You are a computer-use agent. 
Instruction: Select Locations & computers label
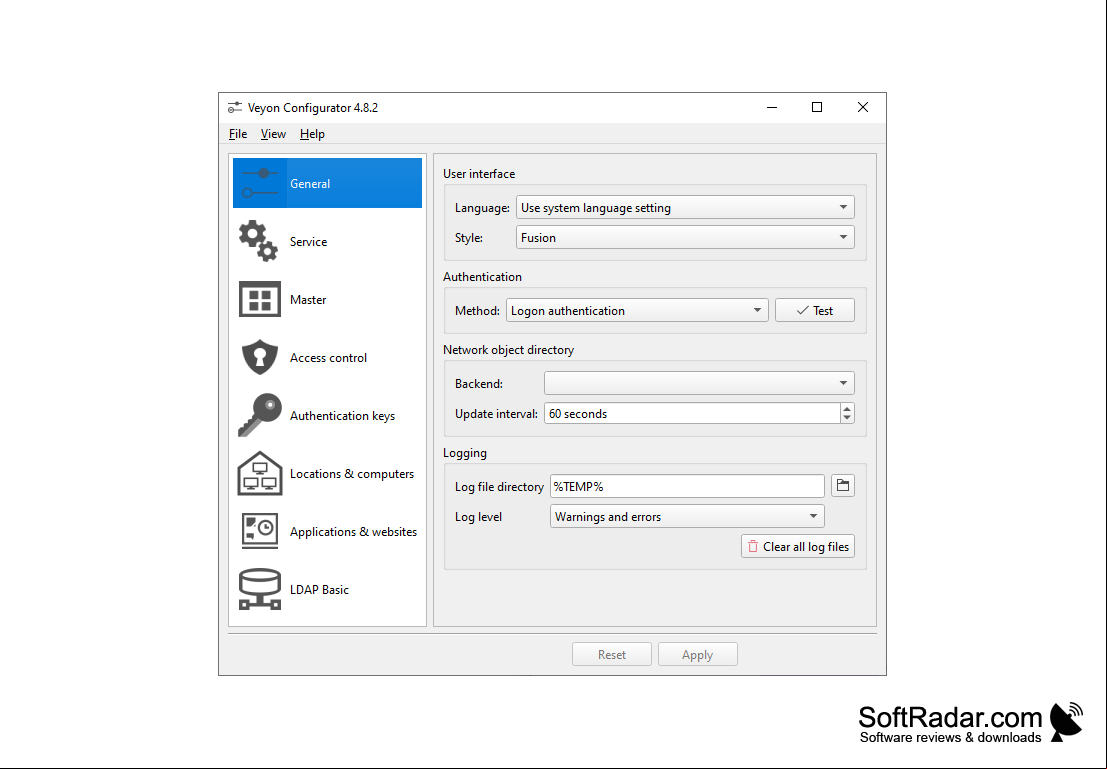click(x=352, y=474)
